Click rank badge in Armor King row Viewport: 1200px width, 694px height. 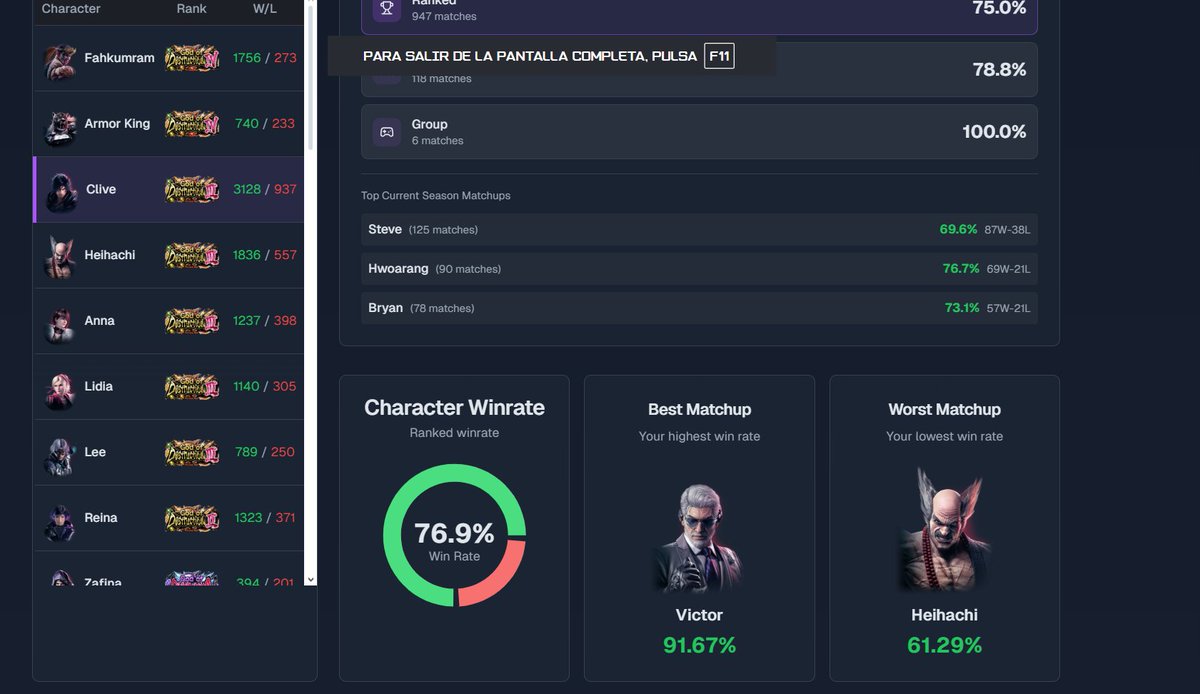click(191, 124)
